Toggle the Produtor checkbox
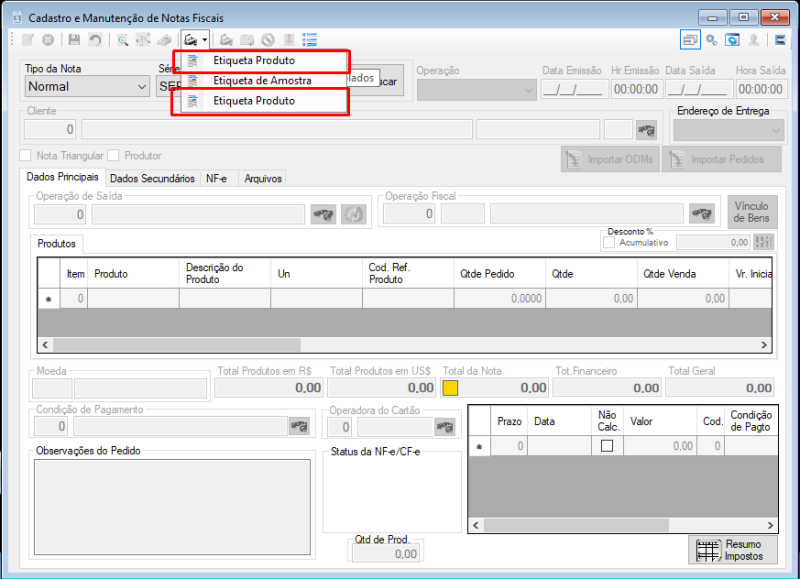The image size is (800, 579). pos(113,155)
